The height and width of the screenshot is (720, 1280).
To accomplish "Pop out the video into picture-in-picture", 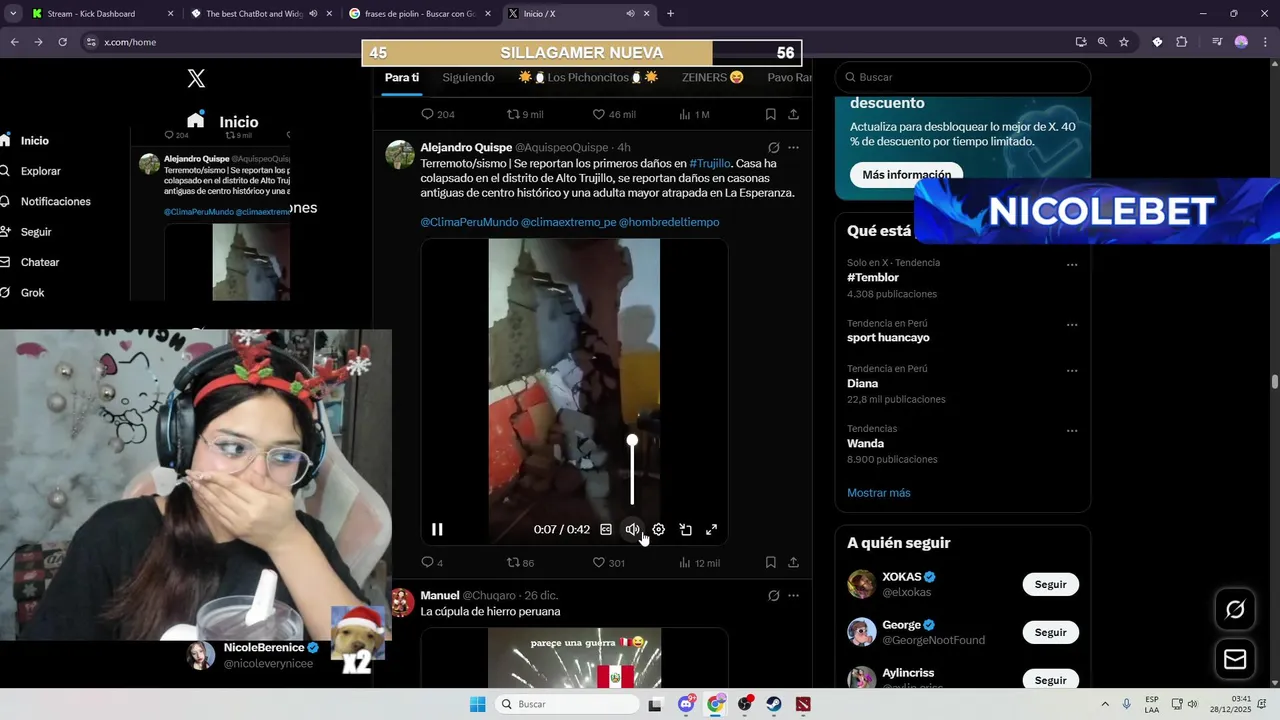I will [686, 529].
